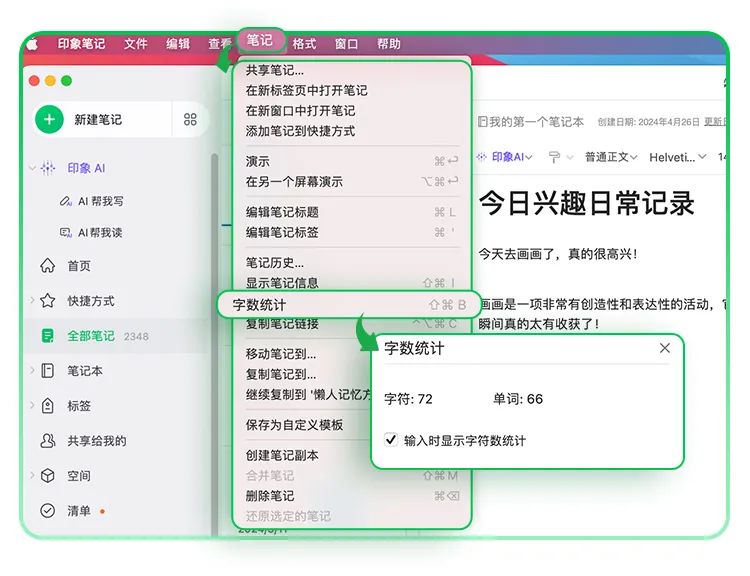The image size is (750, 576).
Task: Open the Apple menu
Action: coord(33,44)
